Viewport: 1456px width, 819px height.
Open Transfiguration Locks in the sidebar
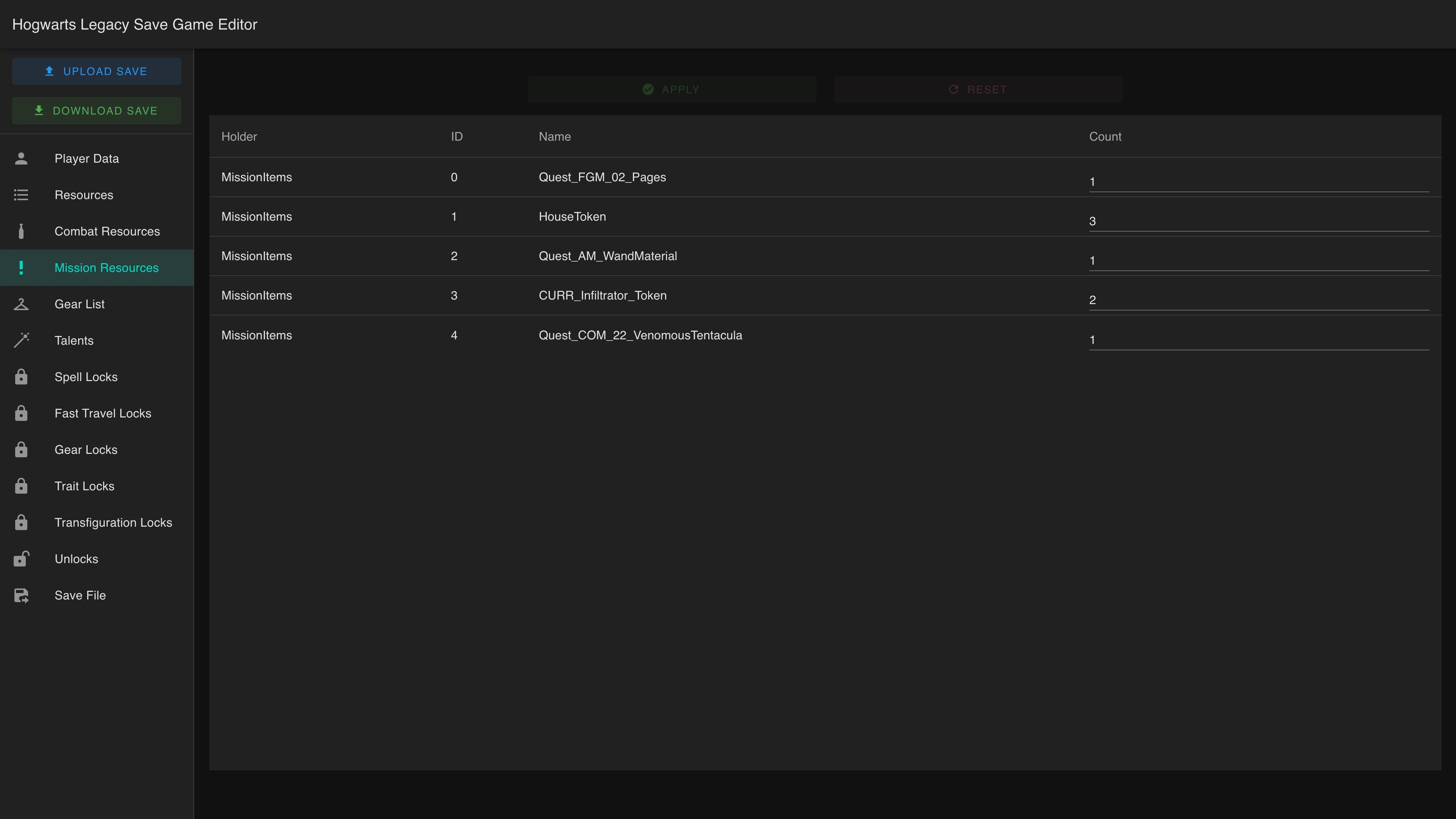(97, 523)
